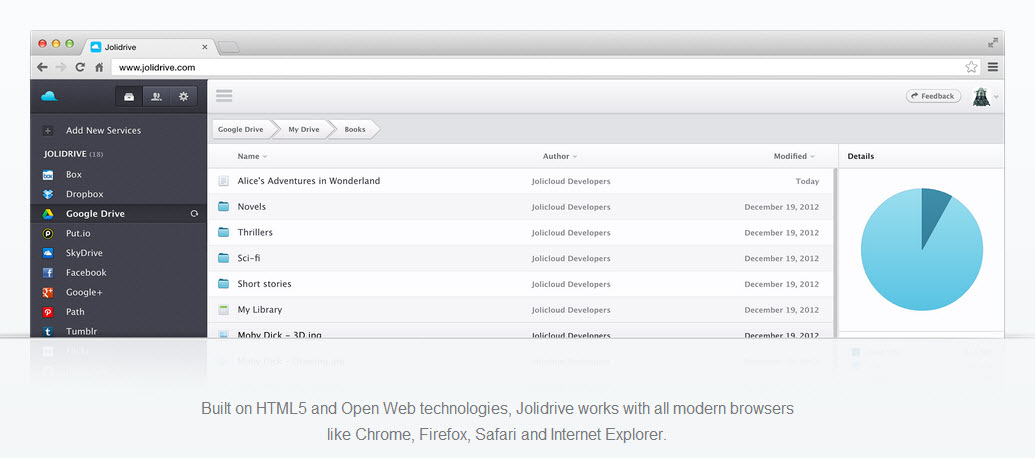Viewport: 1035px width, 458px height.
Task: Select Google Drive in the sidebar
Action: [x=119, y=214]
